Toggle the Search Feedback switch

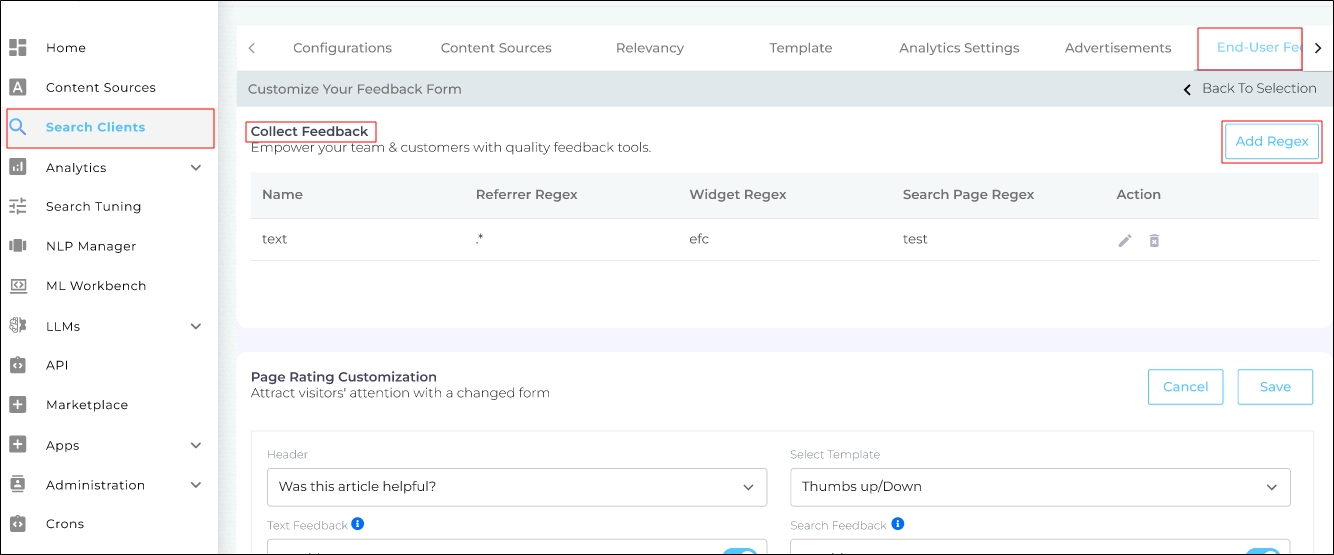pyautogui.click(x=1263, y=551)
